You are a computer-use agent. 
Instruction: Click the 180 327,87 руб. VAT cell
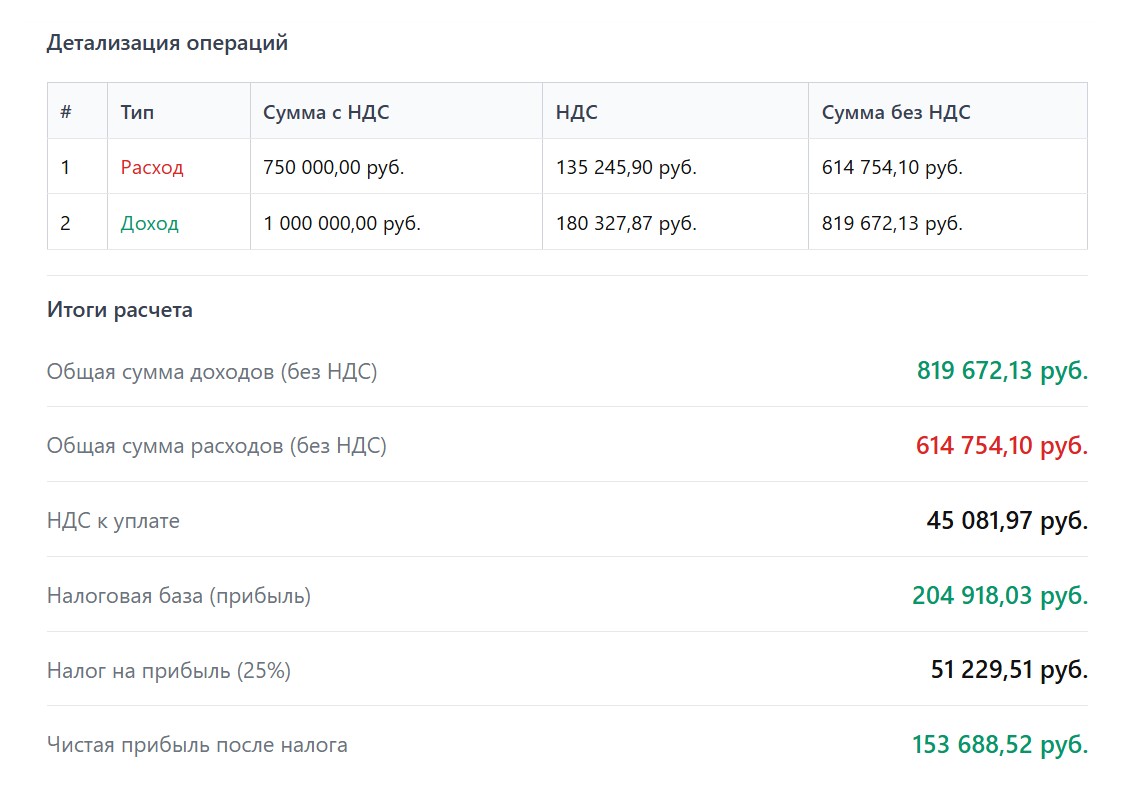click(x=626, y=223)
